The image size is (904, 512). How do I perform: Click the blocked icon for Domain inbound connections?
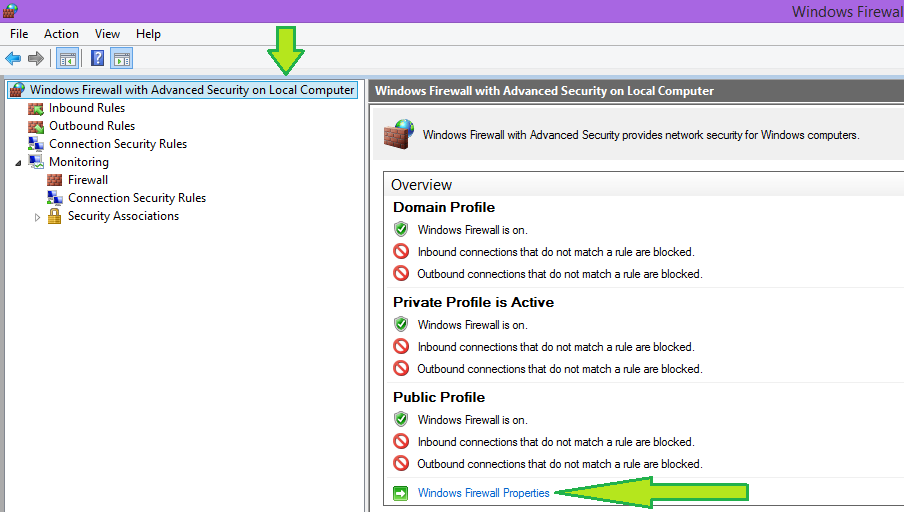point(401,251)
